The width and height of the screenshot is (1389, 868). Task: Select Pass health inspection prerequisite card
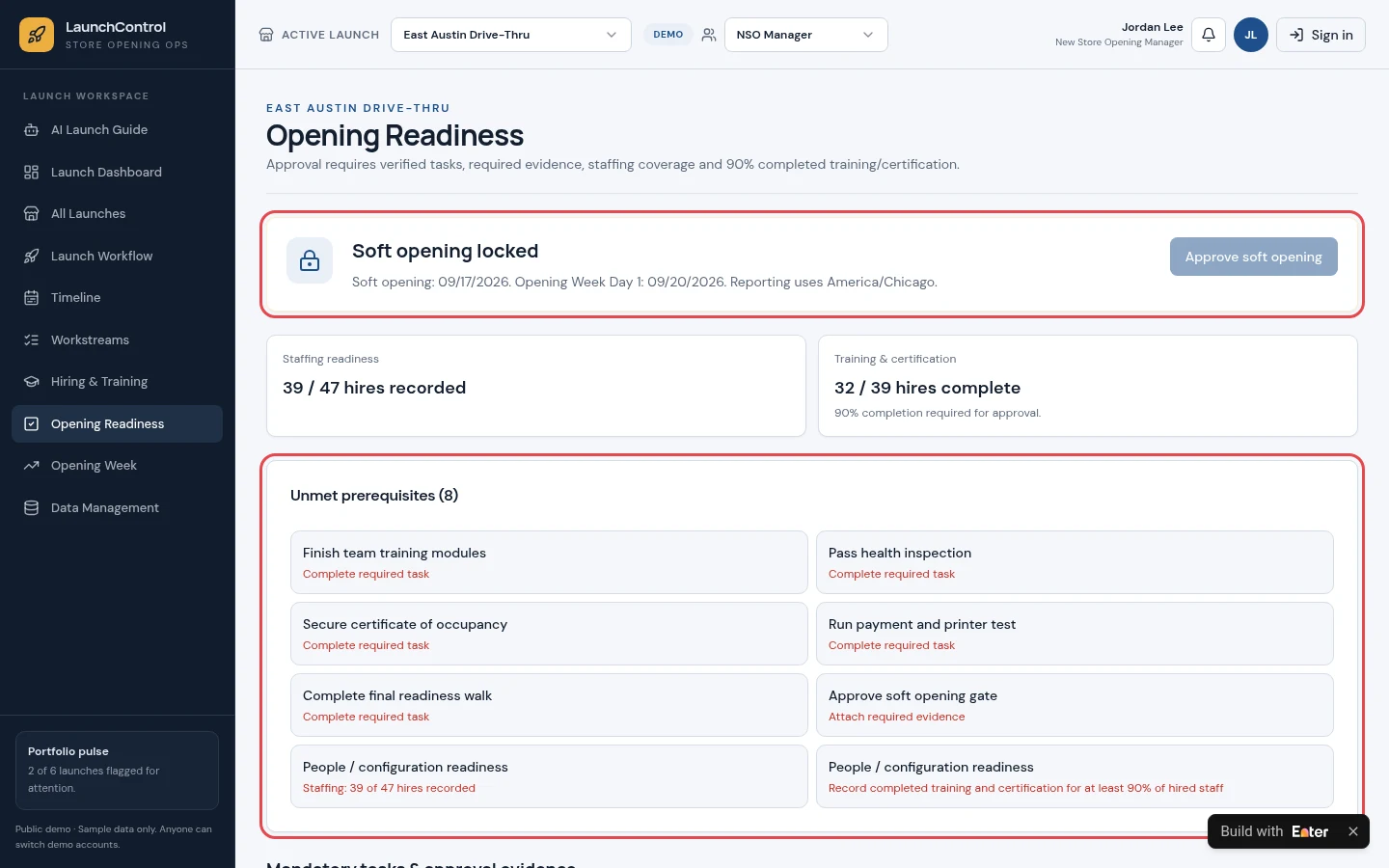1075,562
